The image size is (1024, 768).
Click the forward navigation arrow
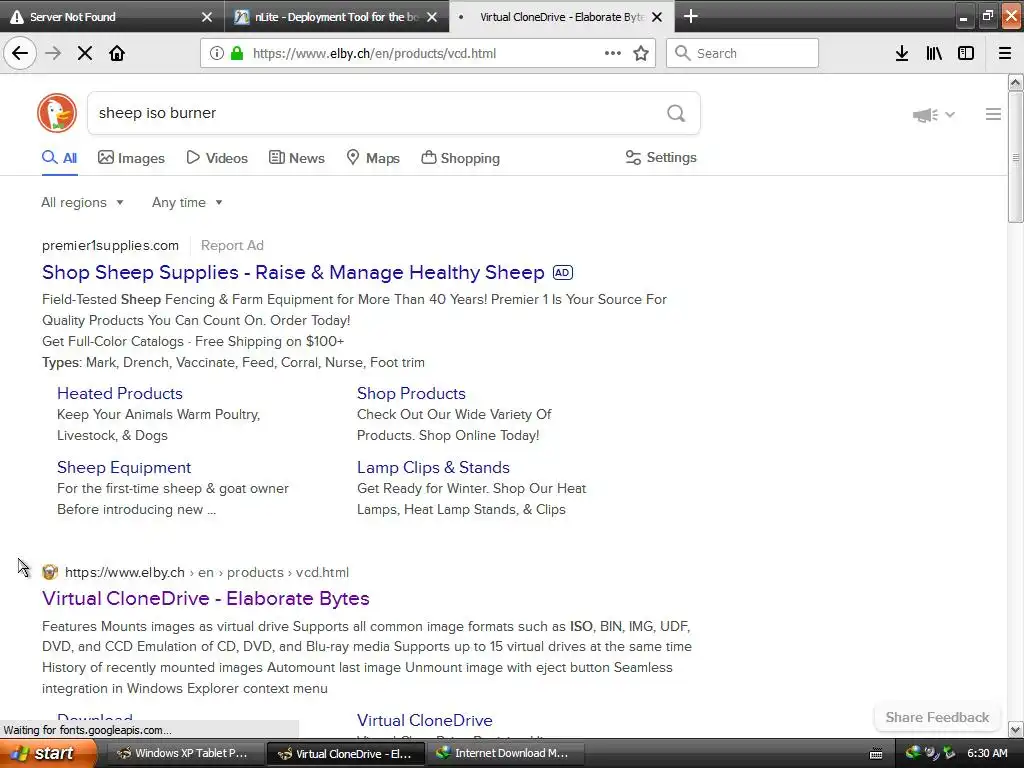53,53
